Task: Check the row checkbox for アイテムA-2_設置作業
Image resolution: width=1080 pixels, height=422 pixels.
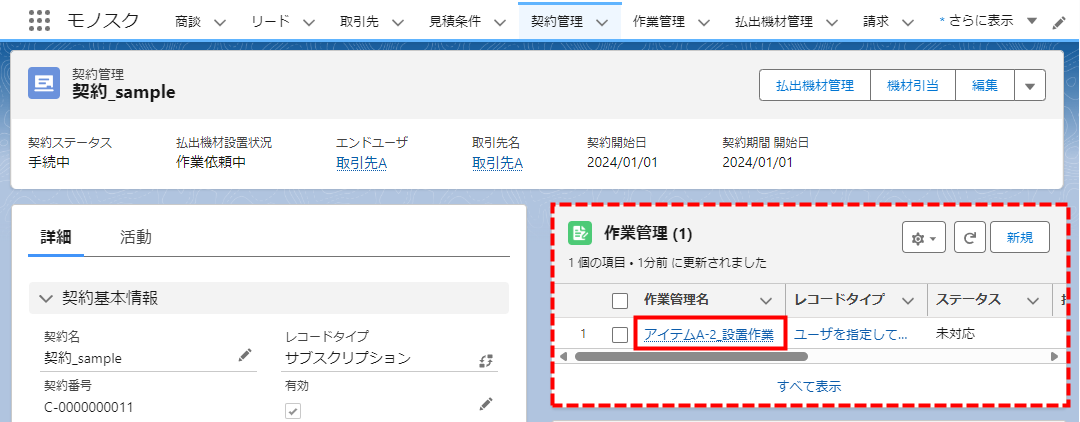Action: coord(620,334)
